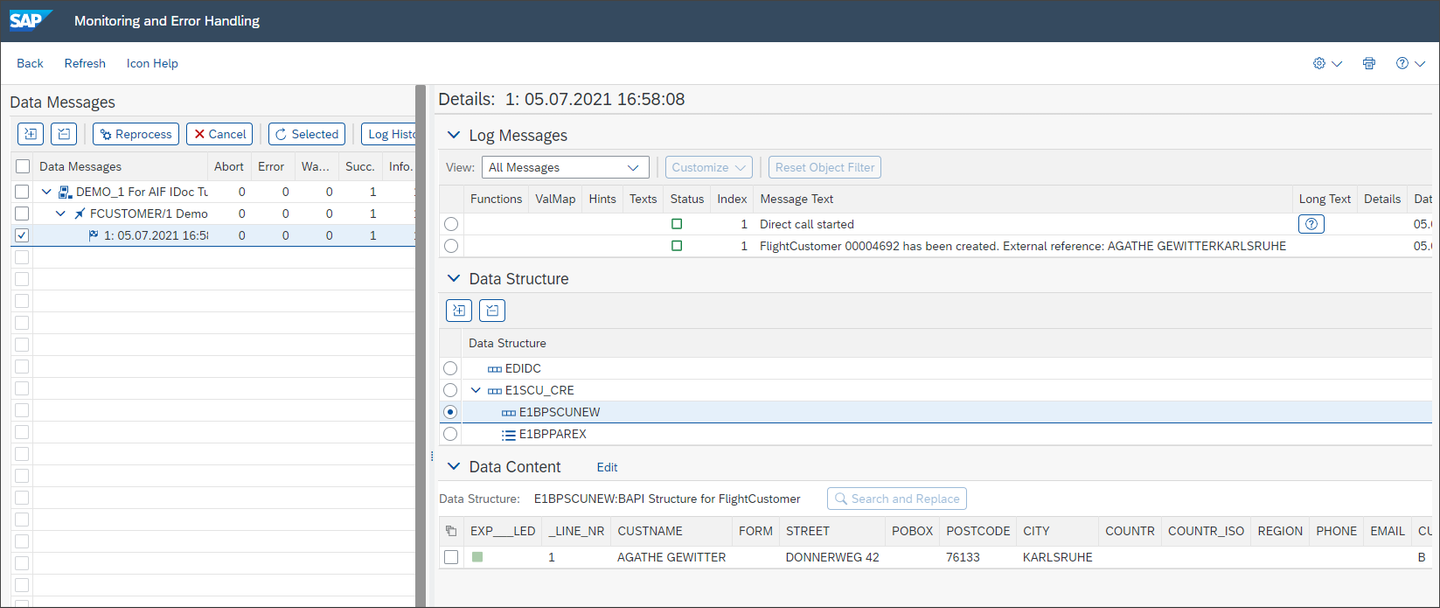Open Icon Help
This screenshot has width=1440, height=608.
point(152,63)
